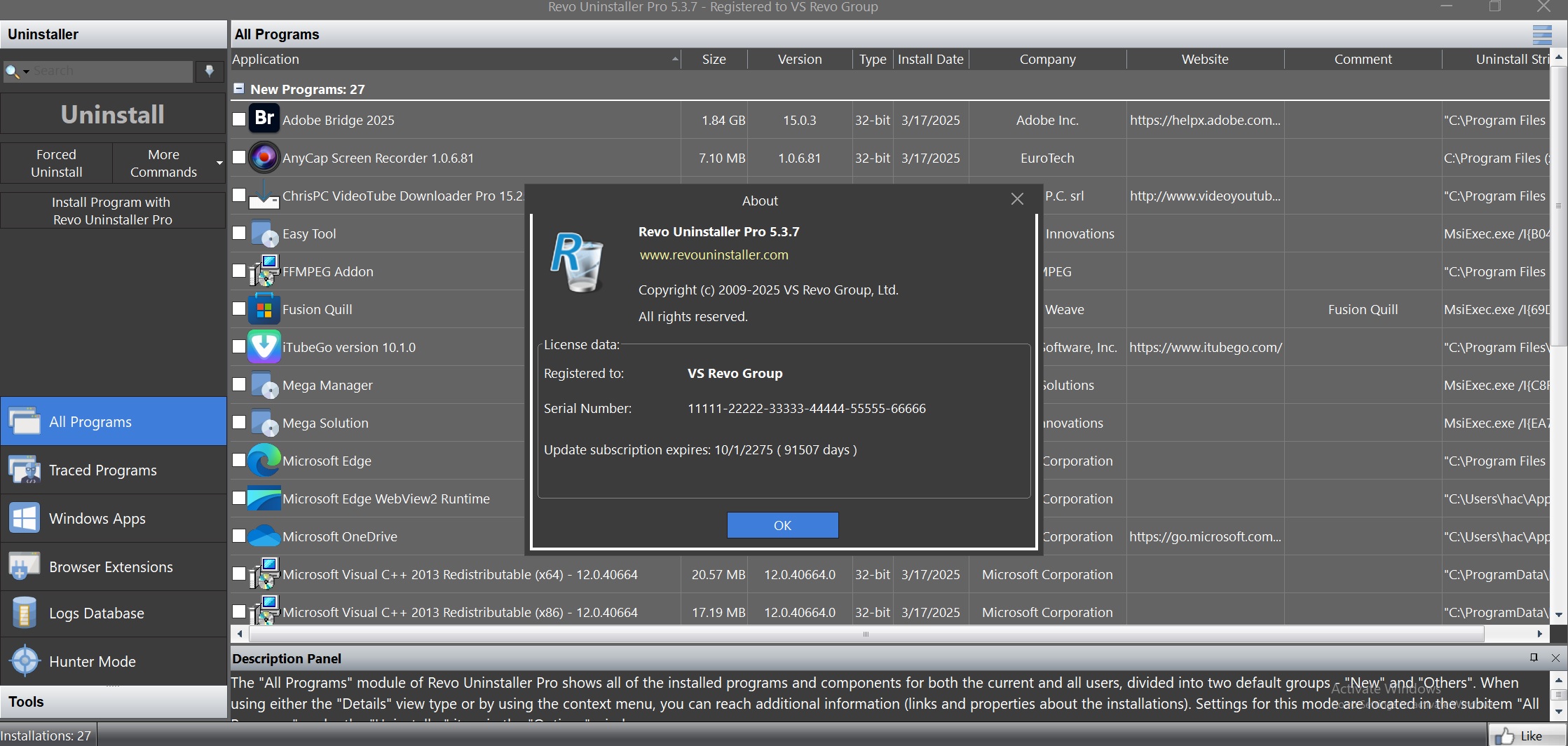The image size is (1568, 746).
Task: Click the Edge WebView2 Runtime icon
Action: [x=264, y=498]
